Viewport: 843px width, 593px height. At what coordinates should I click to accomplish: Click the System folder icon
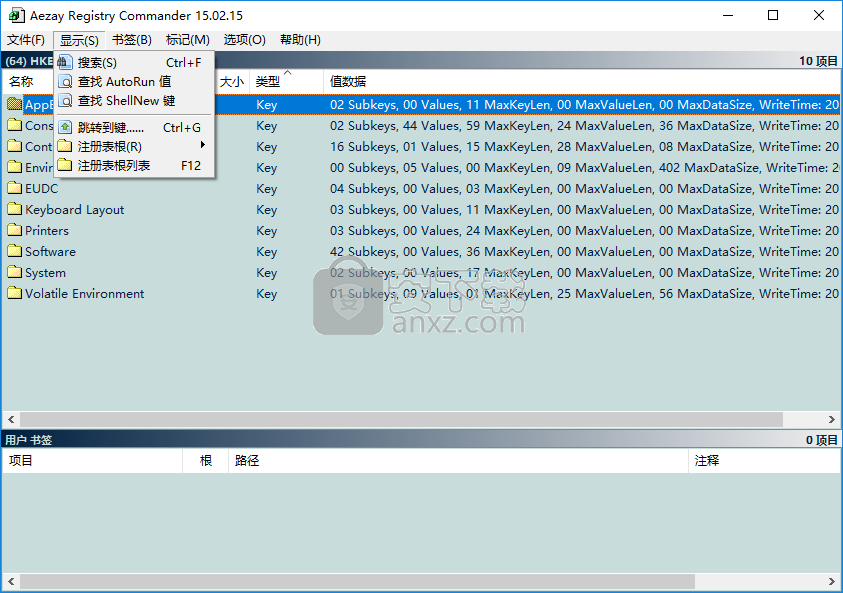pos(15,272)
